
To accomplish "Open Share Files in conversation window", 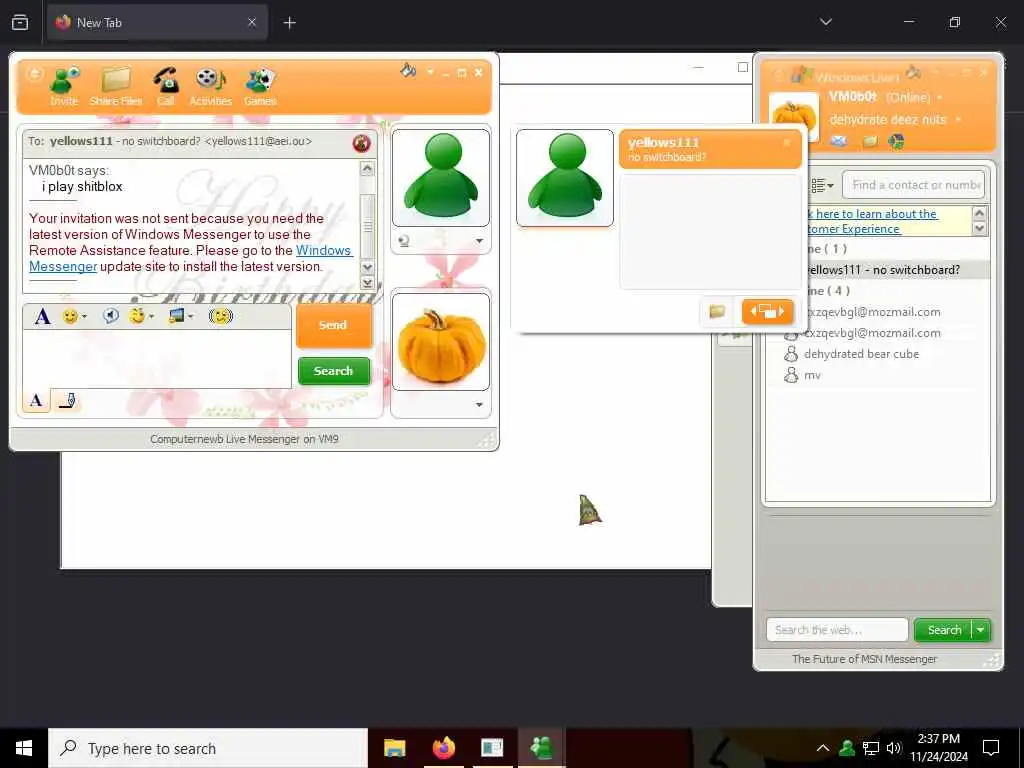I will (116, 86).
